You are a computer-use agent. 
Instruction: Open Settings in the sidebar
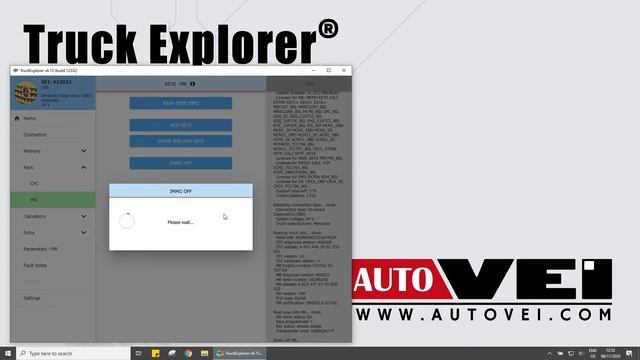click(32, 298)
